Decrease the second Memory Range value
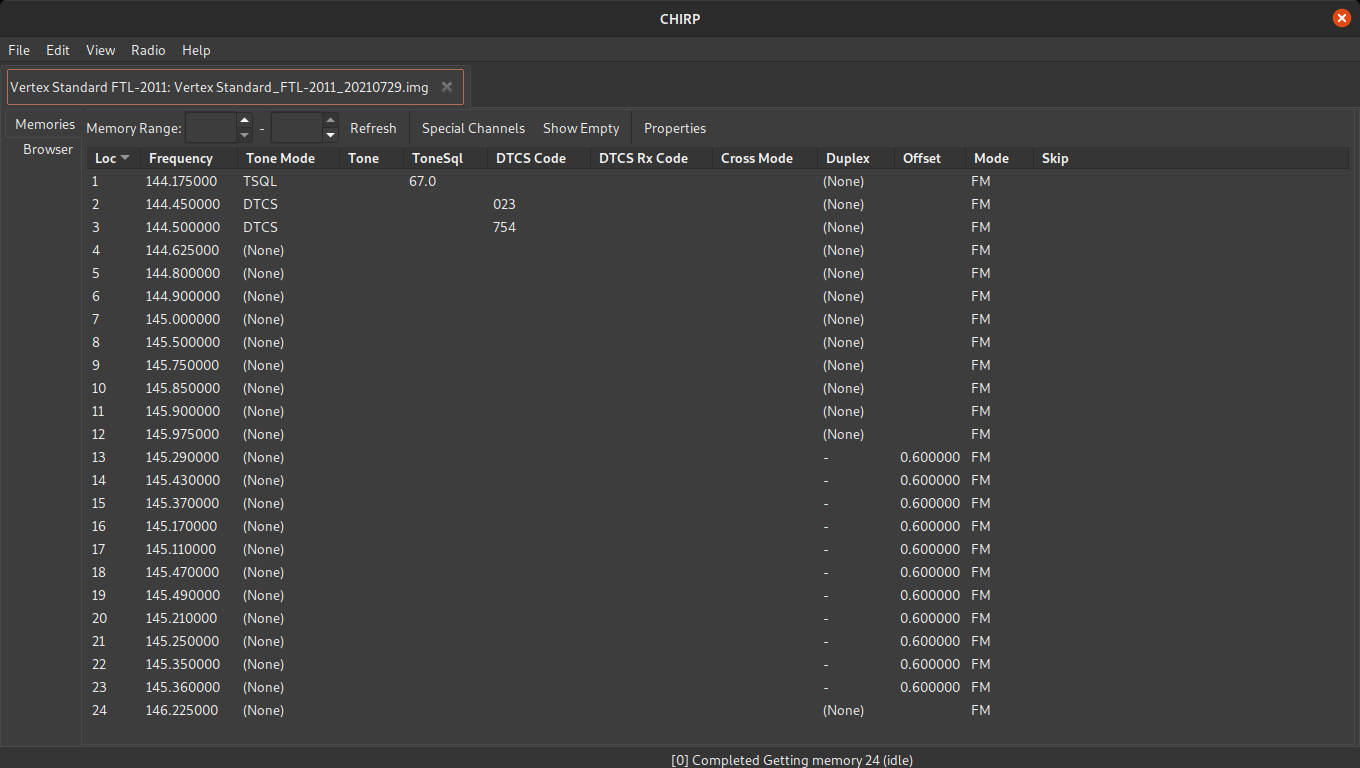This screenshot has width=1360, height=768. click(x=331, y=135)
